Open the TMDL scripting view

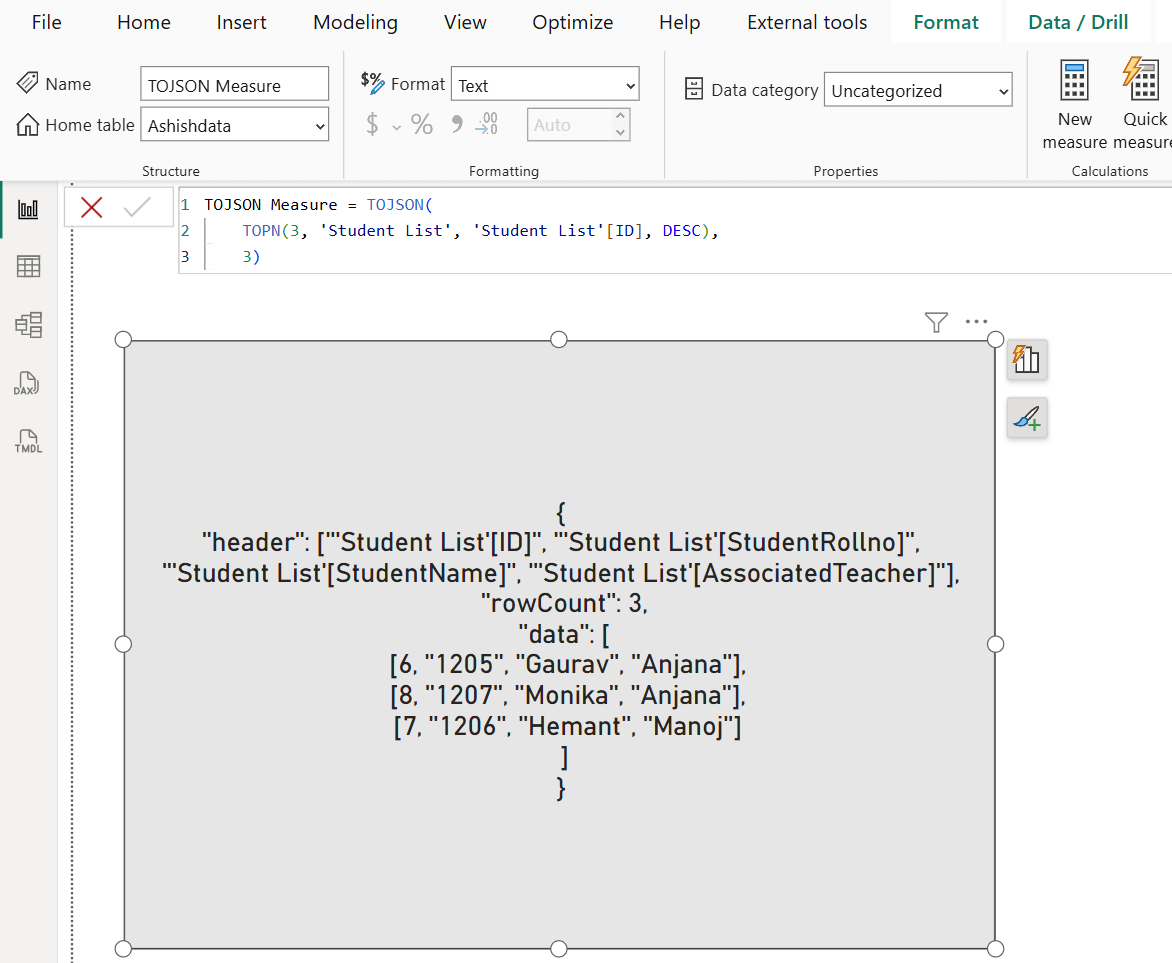coord(29,441)
